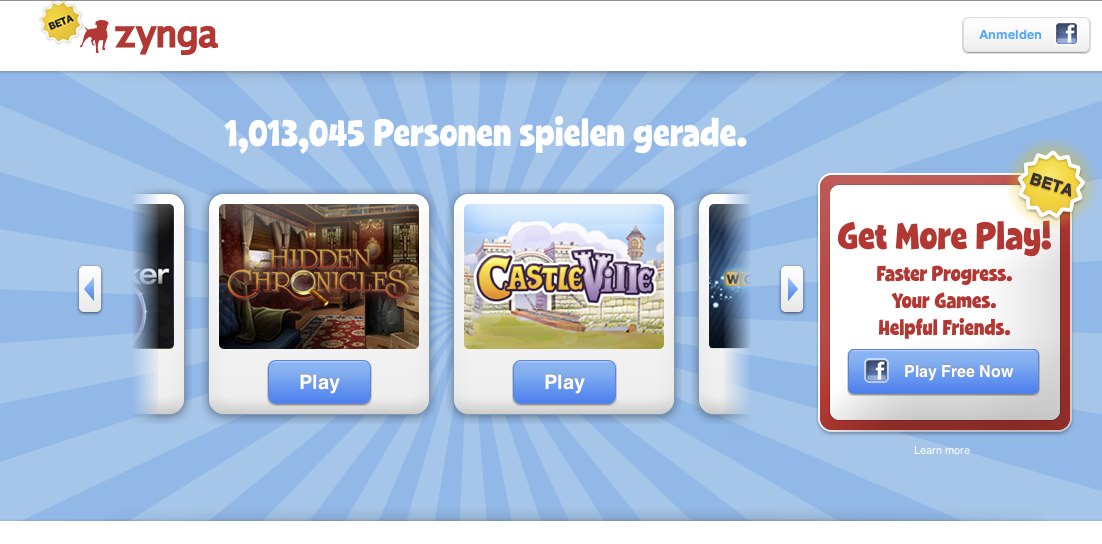This screenshot has width=1102, height=544.
Task: Select the partially visible game card at right
Action: pos(724,304)
